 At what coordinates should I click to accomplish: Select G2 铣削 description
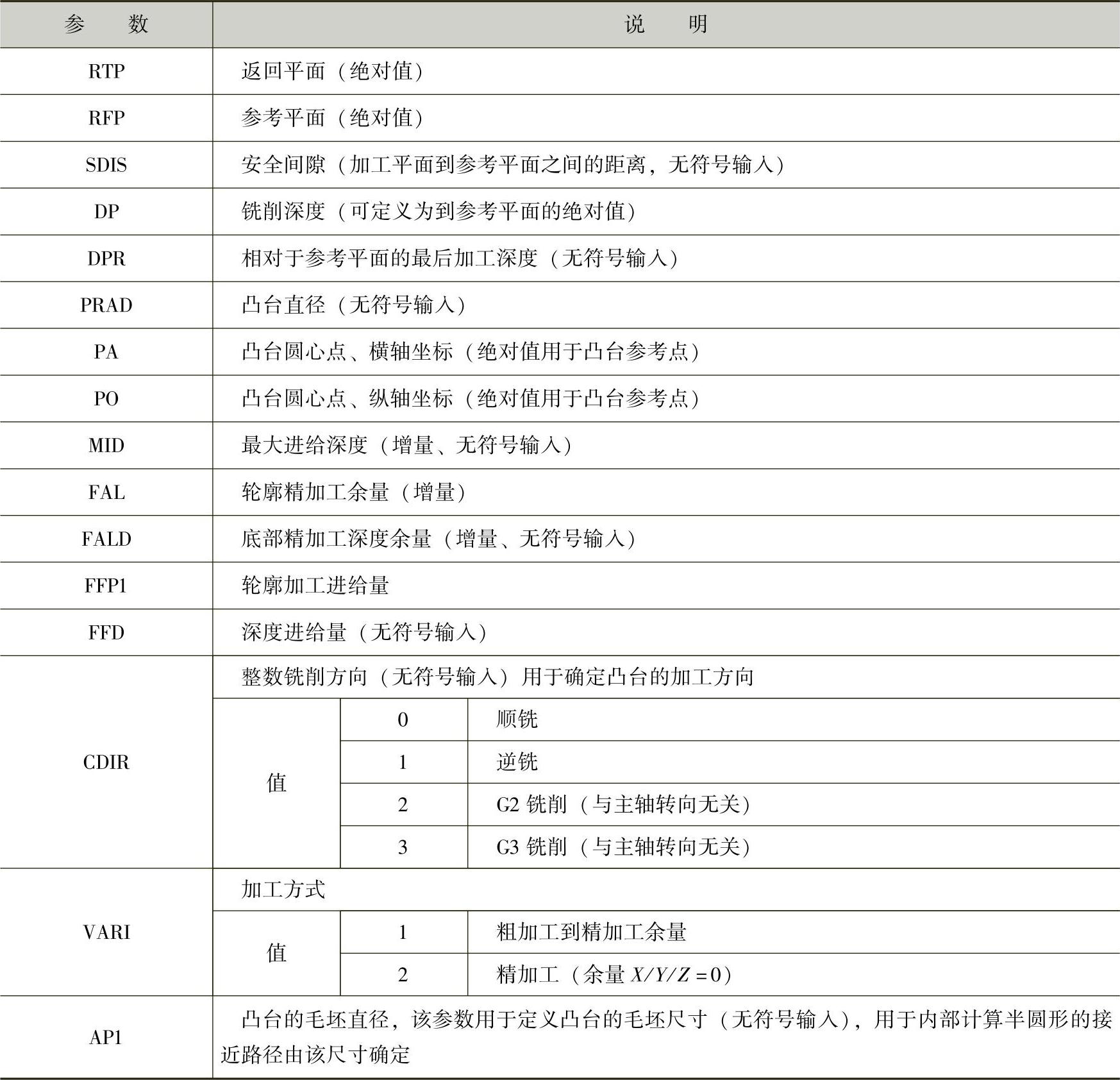tap(624, 804)
